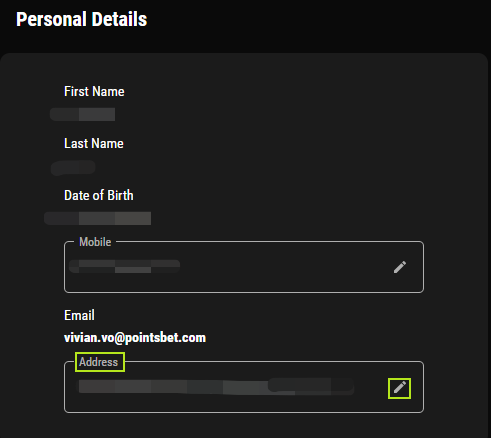Click the word 'Details' in the heading
The height and width of the screenshot is (438, 491).
tap(119, 19)
